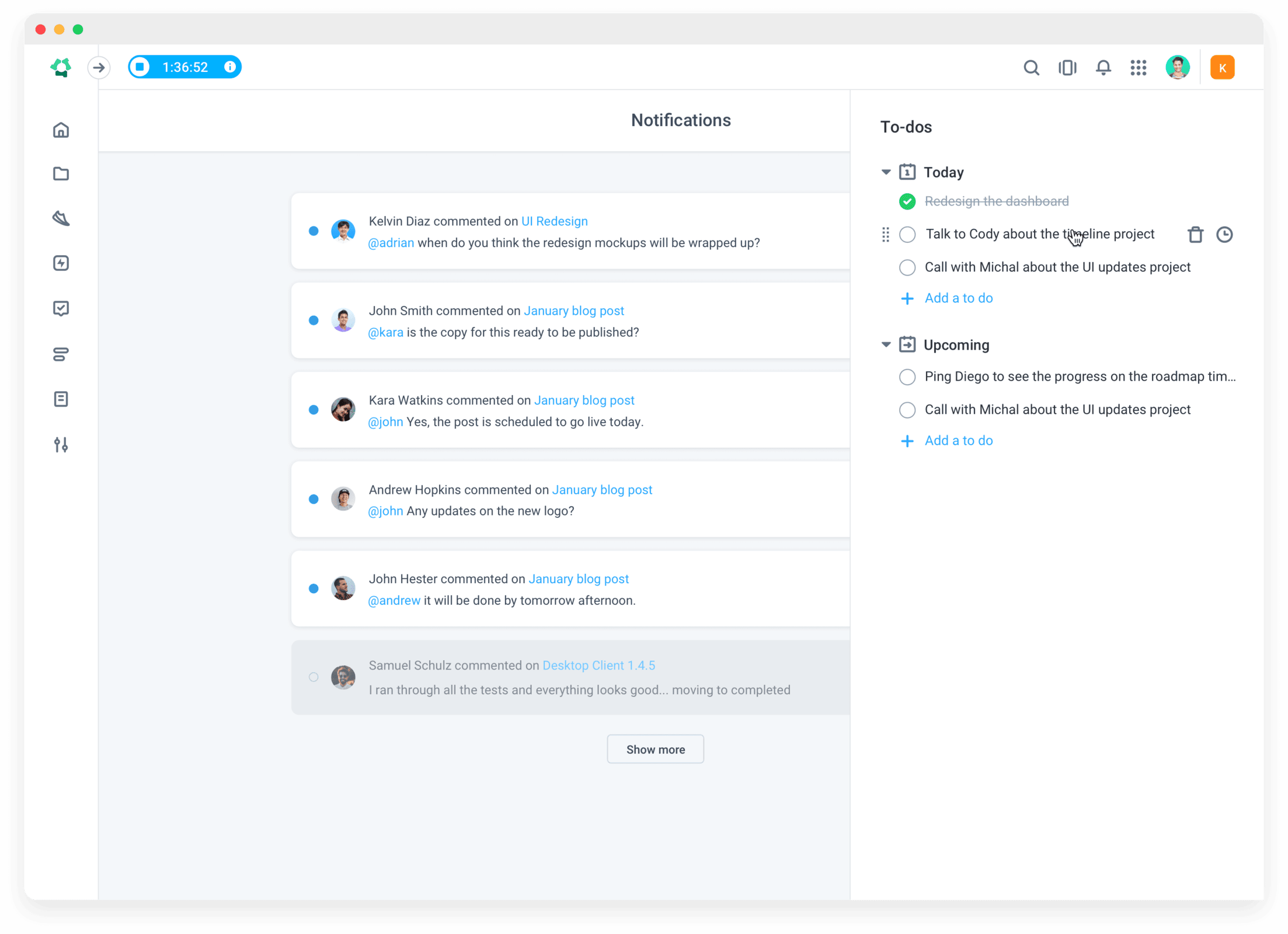The image size is (1288, 934).
Task: Toggle unread dot on Kelvin Diaz notification
Action: pyautogui.click(x=314, y=231)
